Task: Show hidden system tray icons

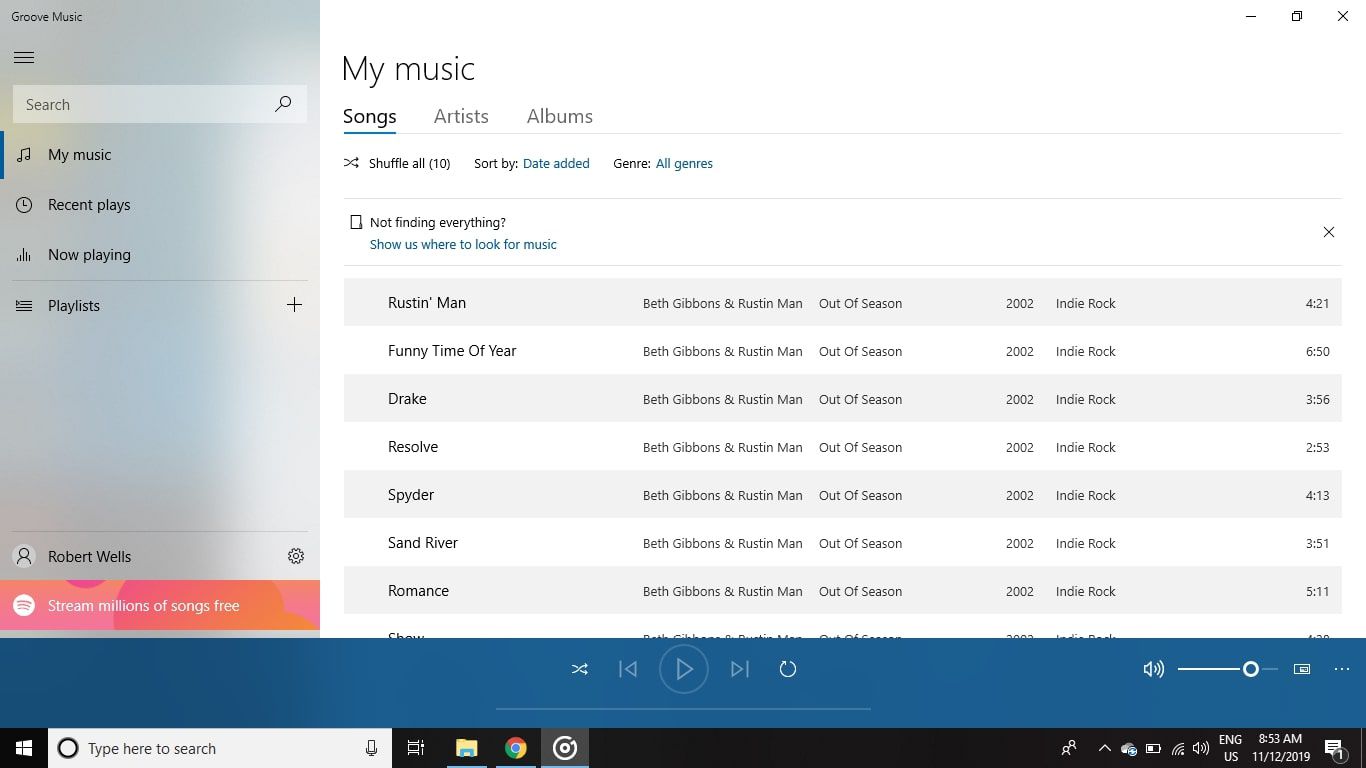Action: coord(1104,748)
